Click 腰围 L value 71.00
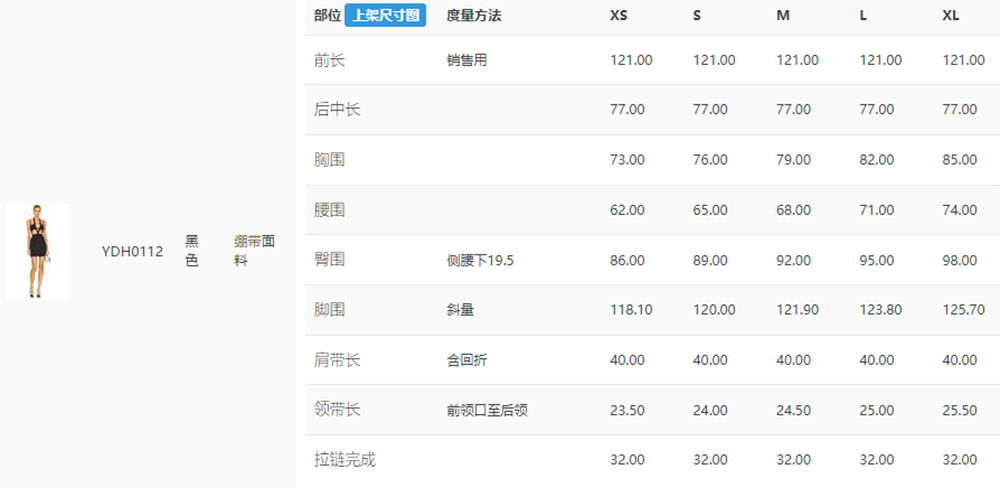 click(876, 210)
